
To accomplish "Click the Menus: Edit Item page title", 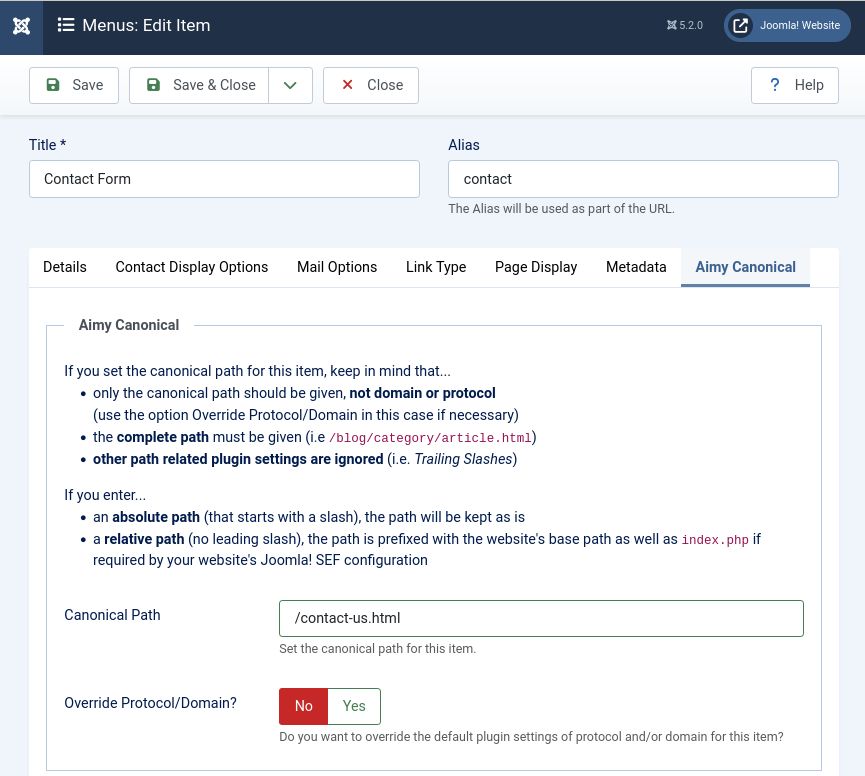I will pos(146,25).
